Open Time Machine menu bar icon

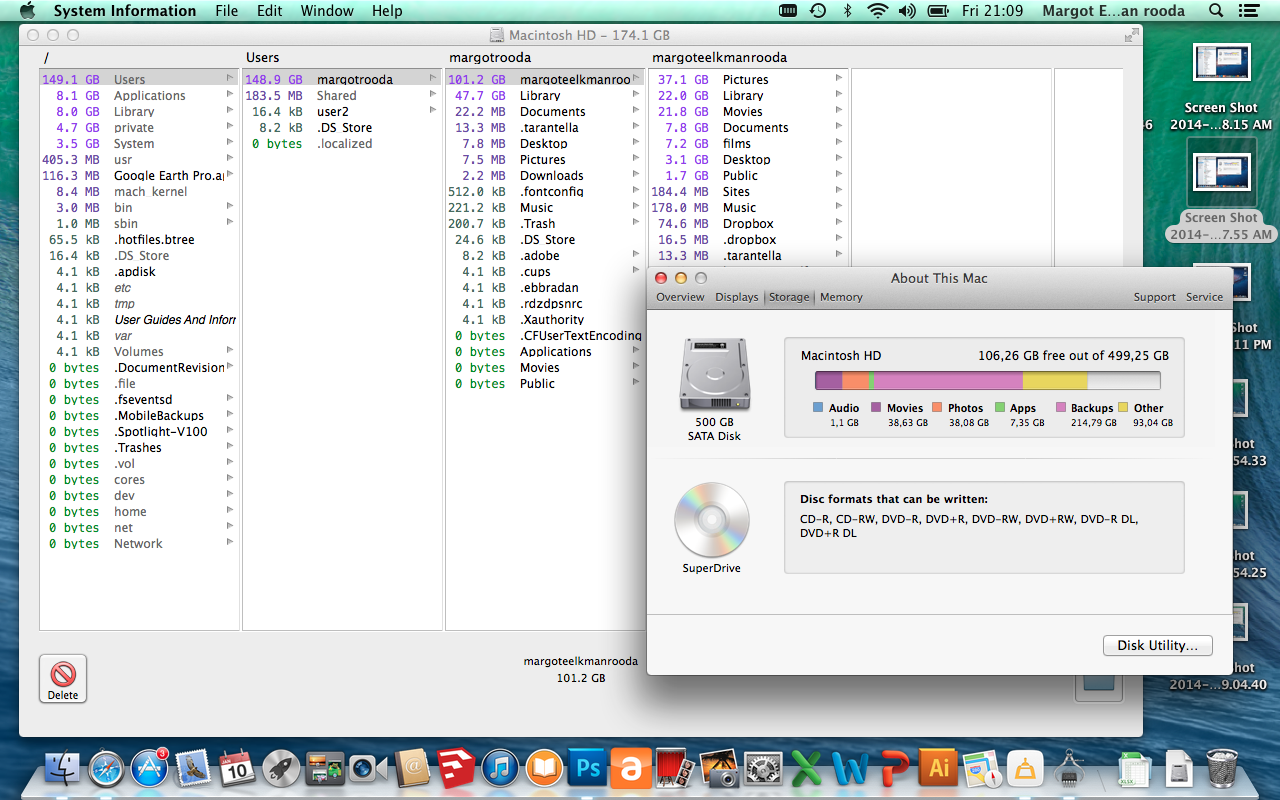click(x=818, y=11)
